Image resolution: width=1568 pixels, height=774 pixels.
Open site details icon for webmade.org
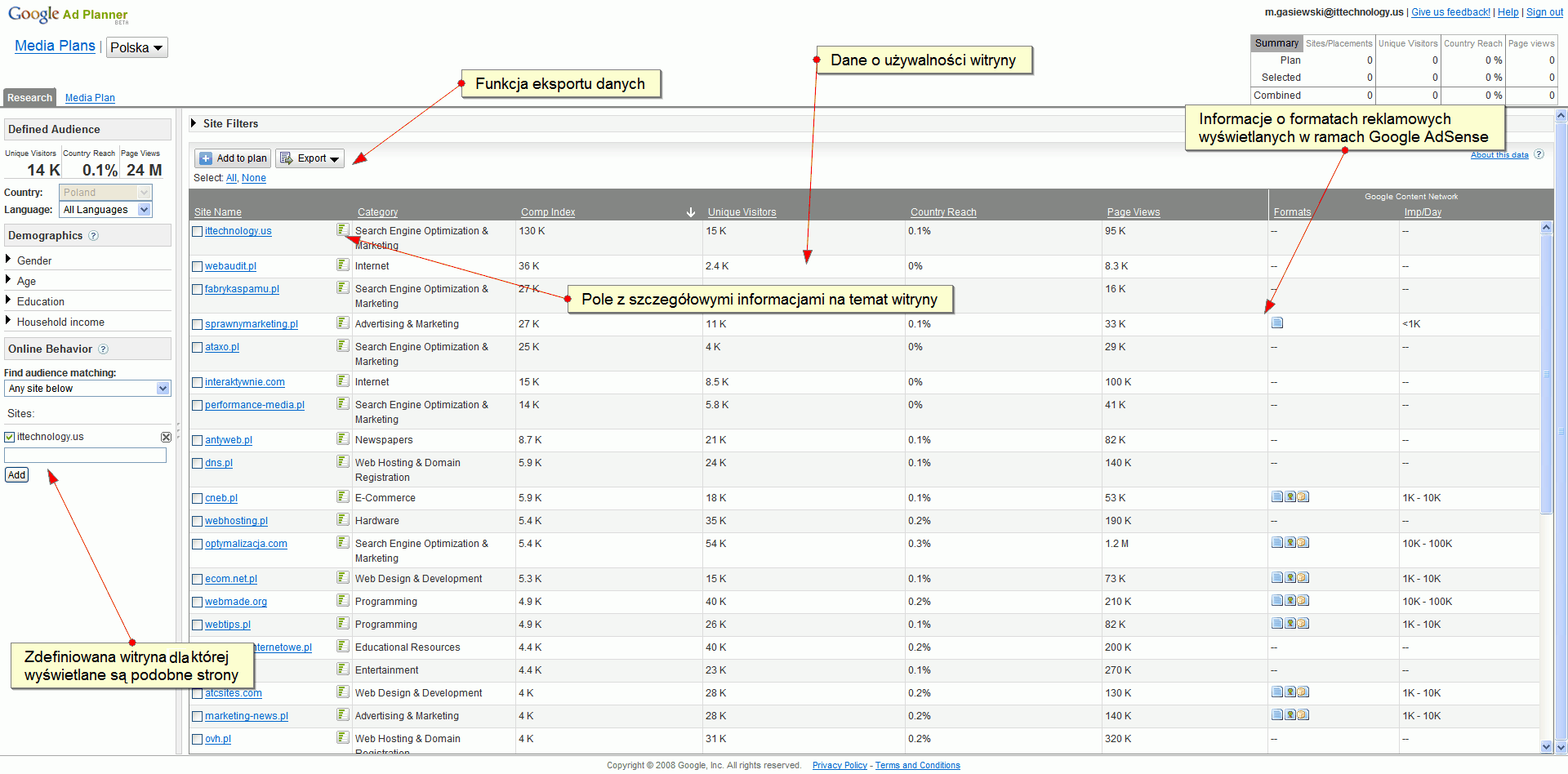coord(343,600)
